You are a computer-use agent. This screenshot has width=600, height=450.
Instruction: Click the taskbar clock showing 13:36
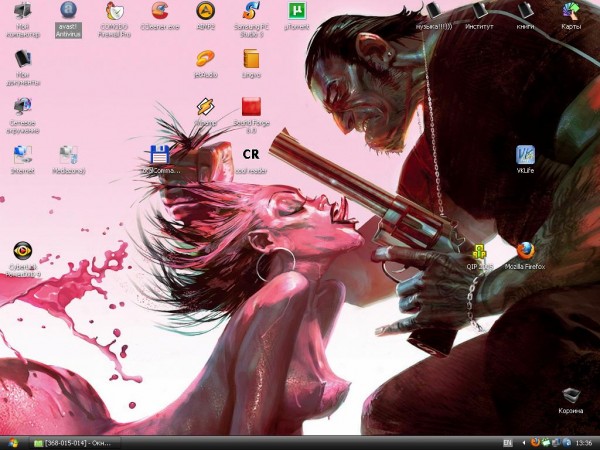pos(584,443)
